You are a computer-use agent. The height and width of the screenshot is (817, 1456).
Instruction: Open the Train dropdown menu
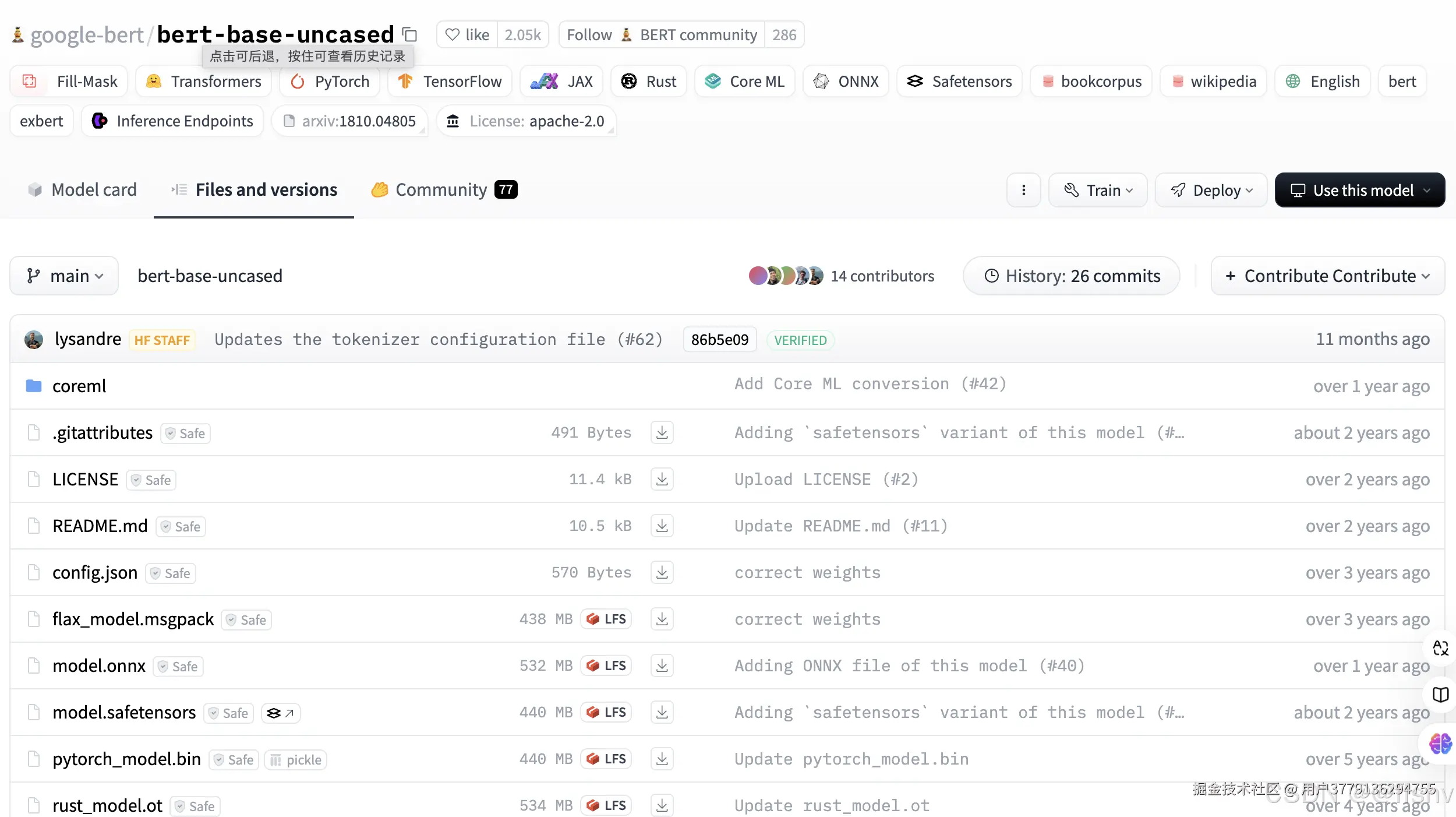click(1098, 190)
